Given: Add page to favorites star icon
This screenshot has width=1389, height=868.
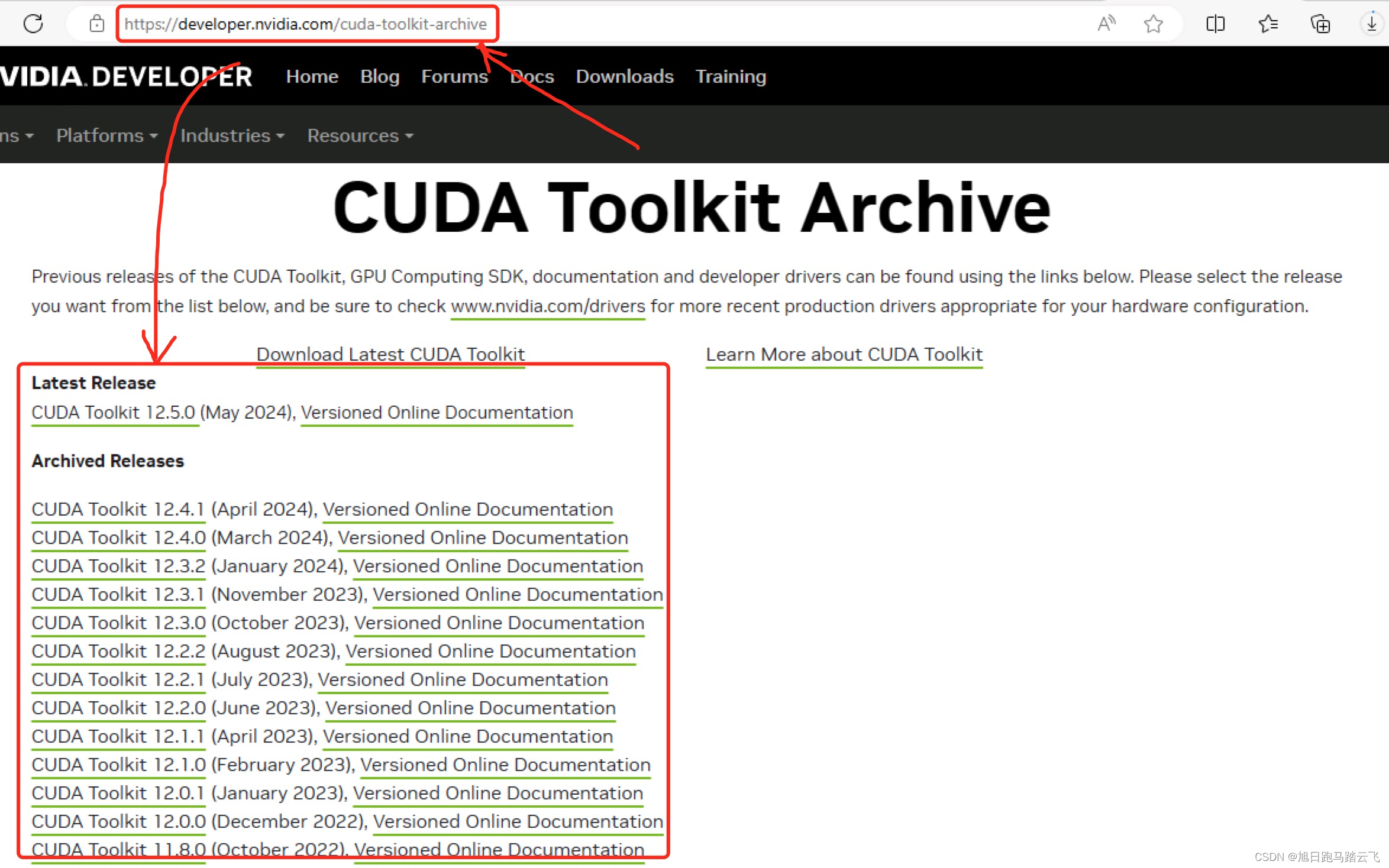Looking at the screenshot, I should pyautogui.click(x=1153, y=24).
